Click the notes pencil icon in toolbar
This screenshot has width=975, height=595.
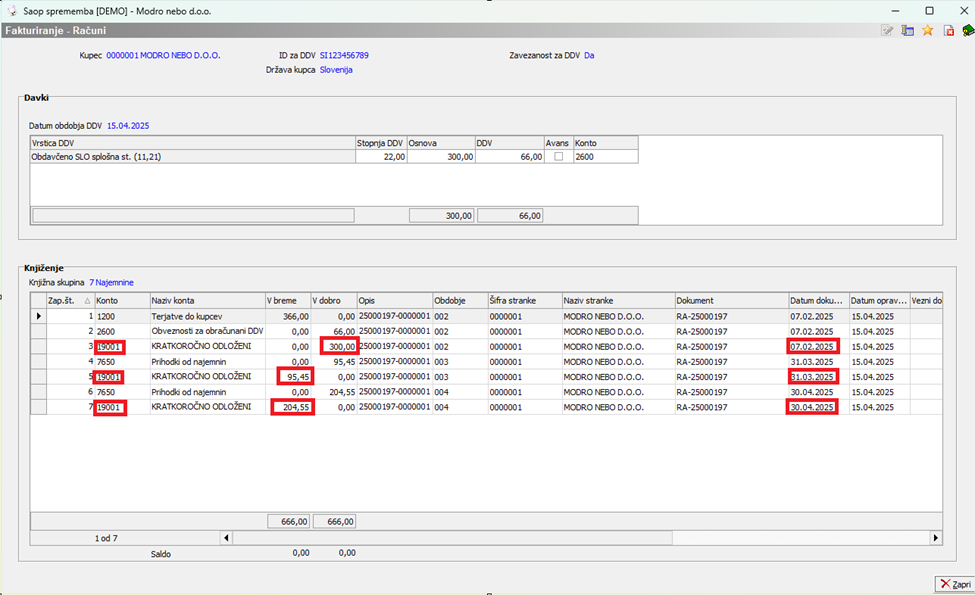pyautogui.click(x=887, y=31)
